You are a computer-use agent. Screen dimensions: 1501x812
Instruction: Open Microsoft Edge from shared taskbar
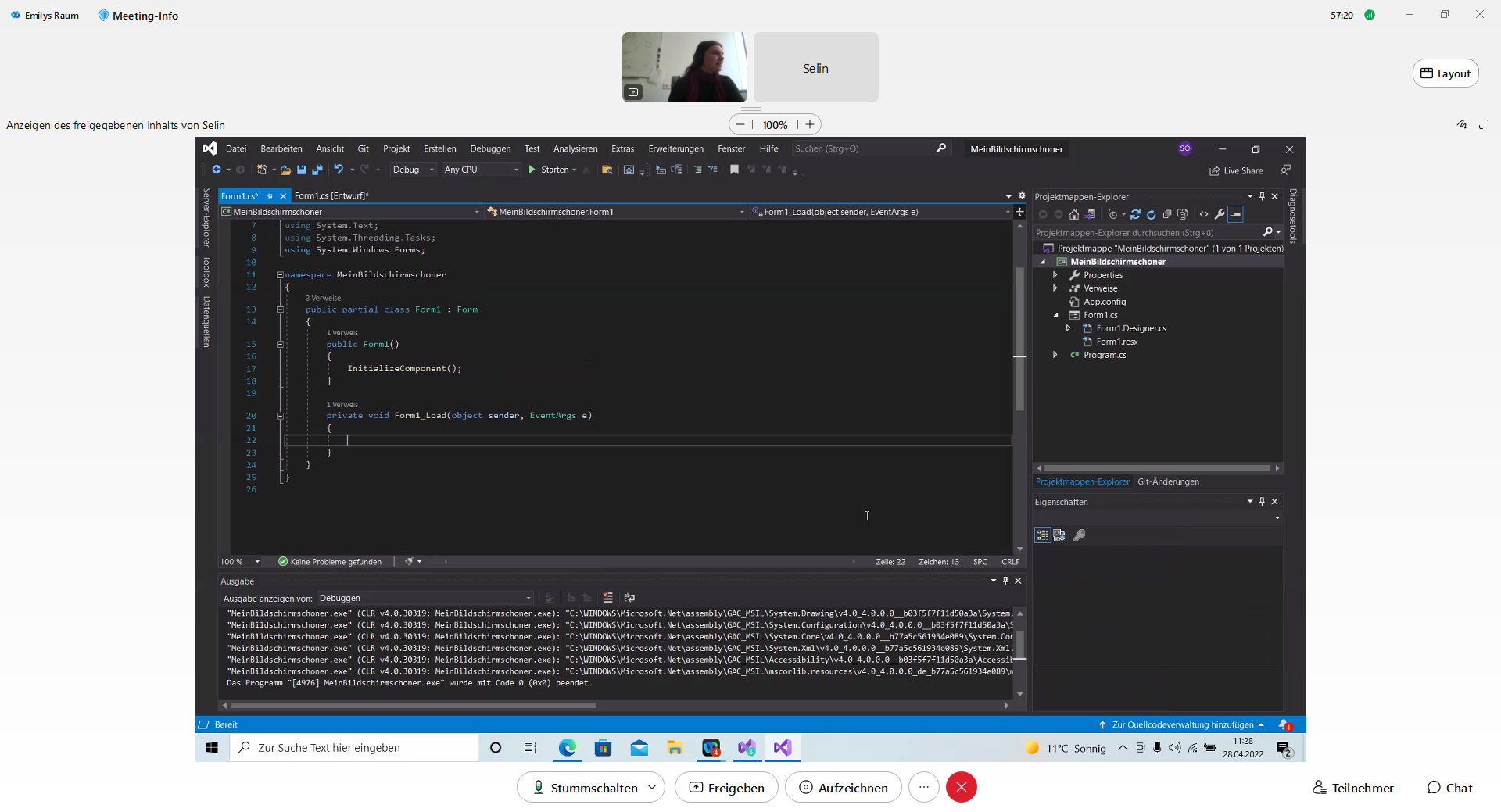[567, 748]
